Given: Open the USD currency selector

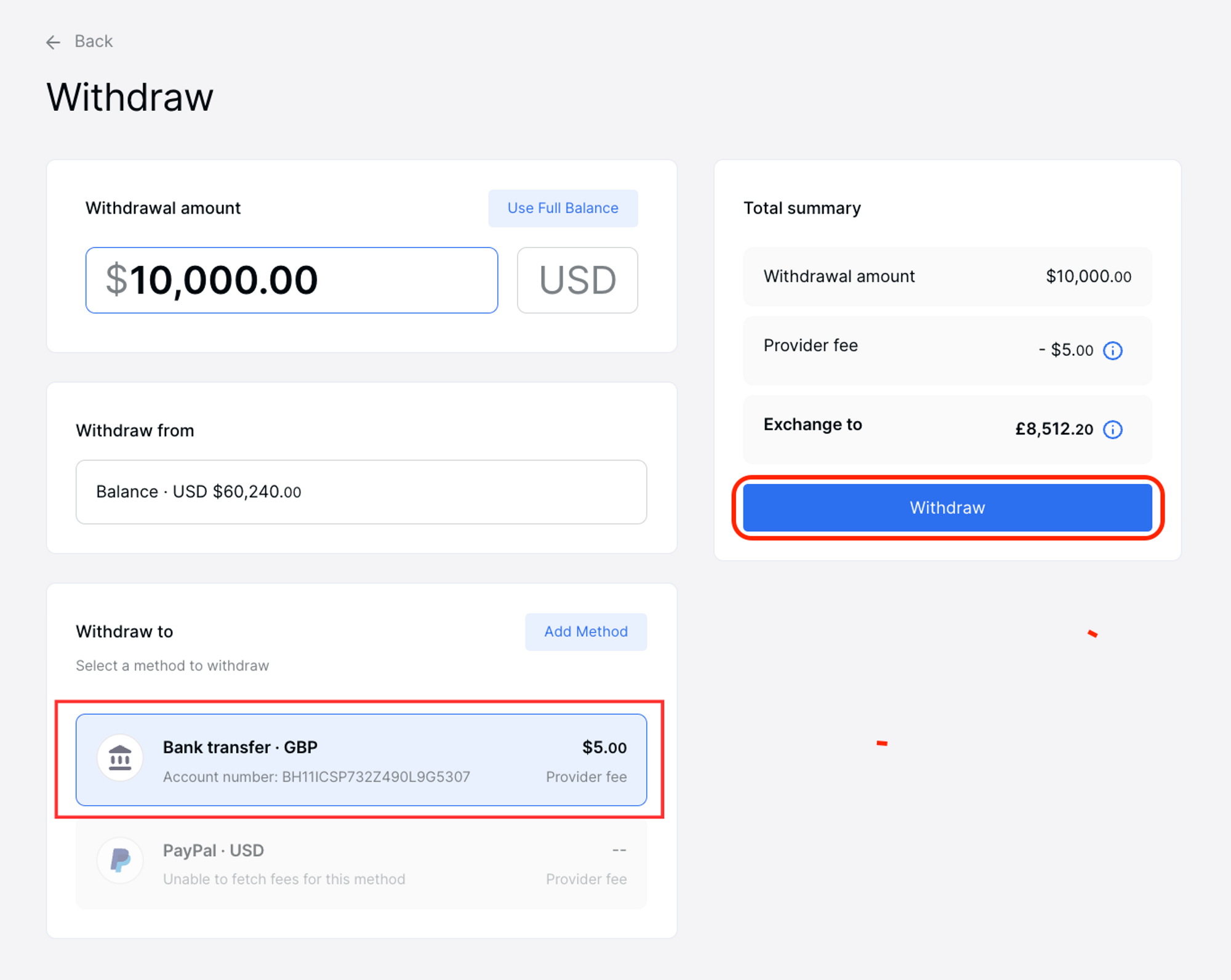Looking at the screenshot, I should 577,280.
